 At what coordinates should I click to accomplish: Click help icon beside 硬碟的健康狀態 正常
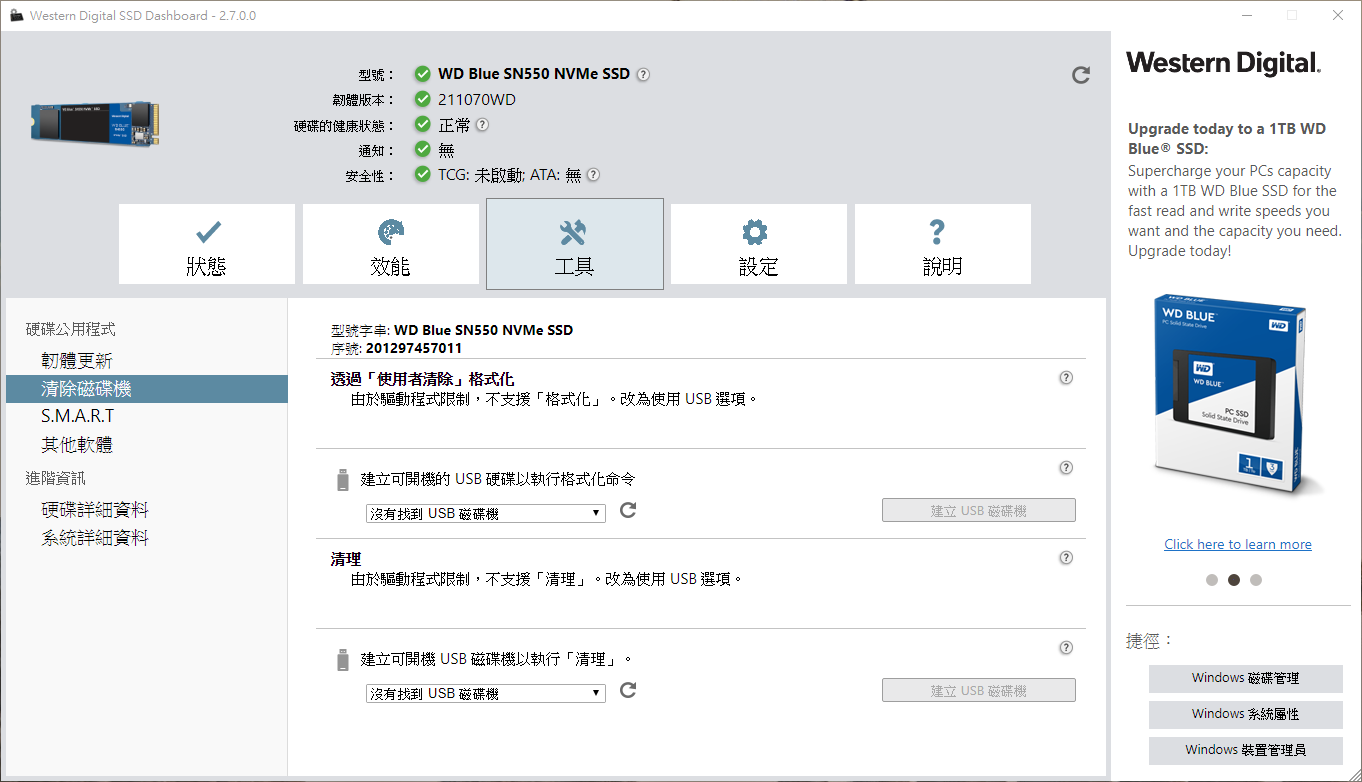482,125
